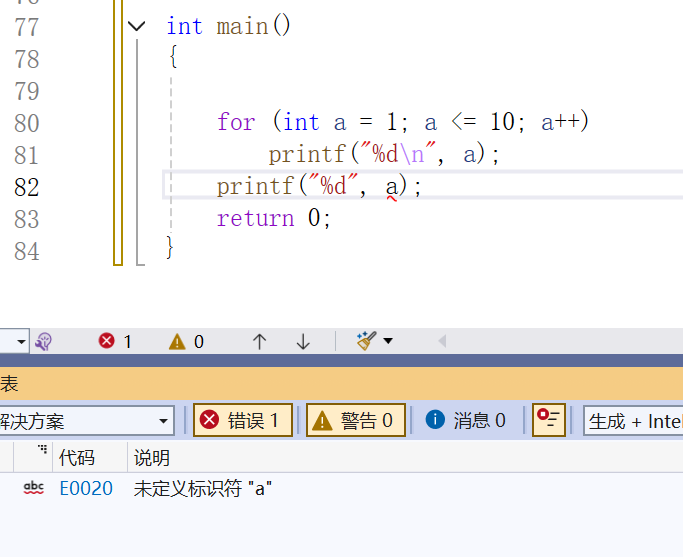The image size is (683, 557).
Task: Open the IntelliSense lightbulb screwdriver icon
Action: point(44,341)
